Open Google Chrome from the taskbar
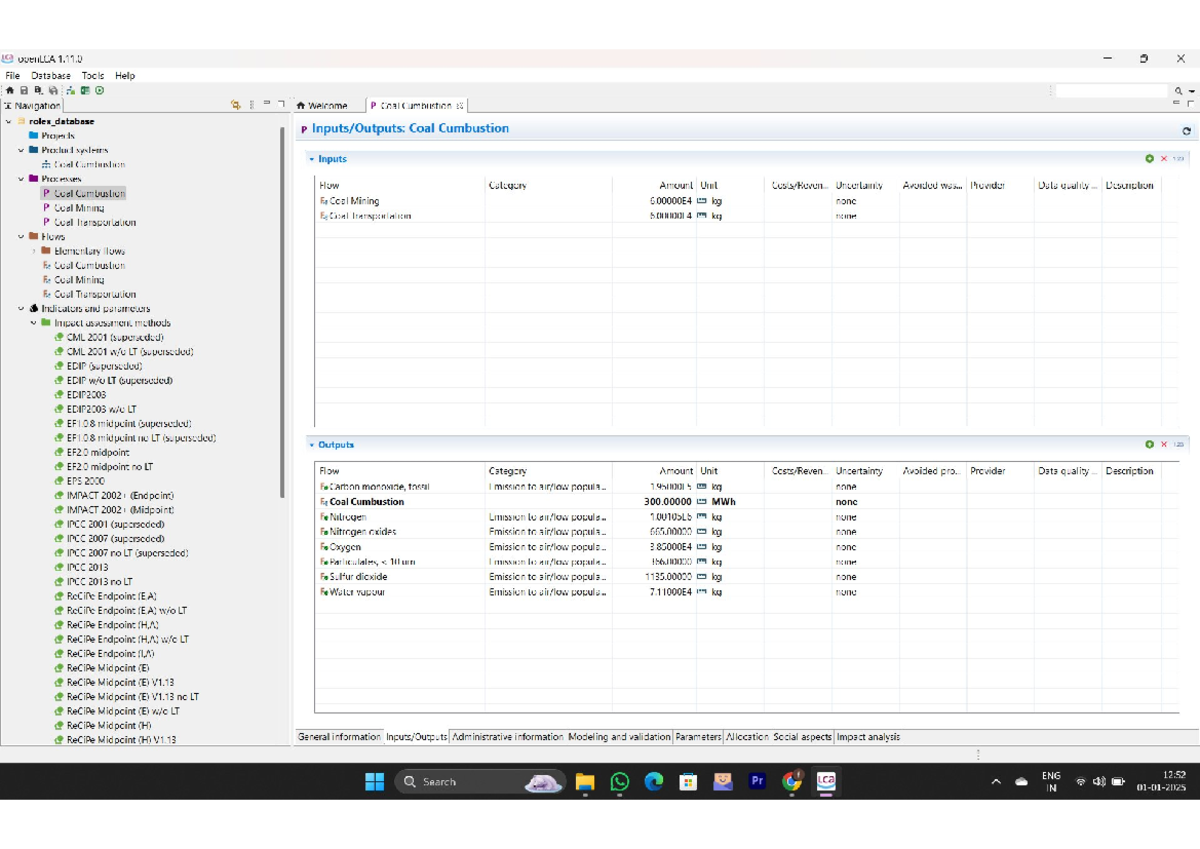 tap(792, 782)
